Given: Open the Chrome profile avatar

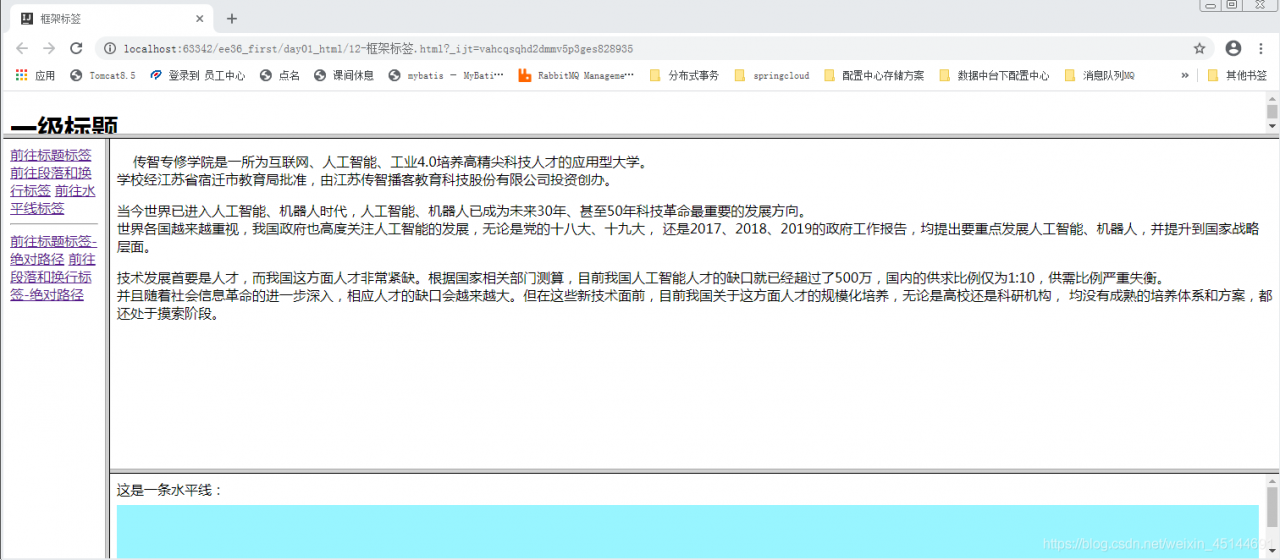Looking at the screenshot, I should tap(1233, 48).
